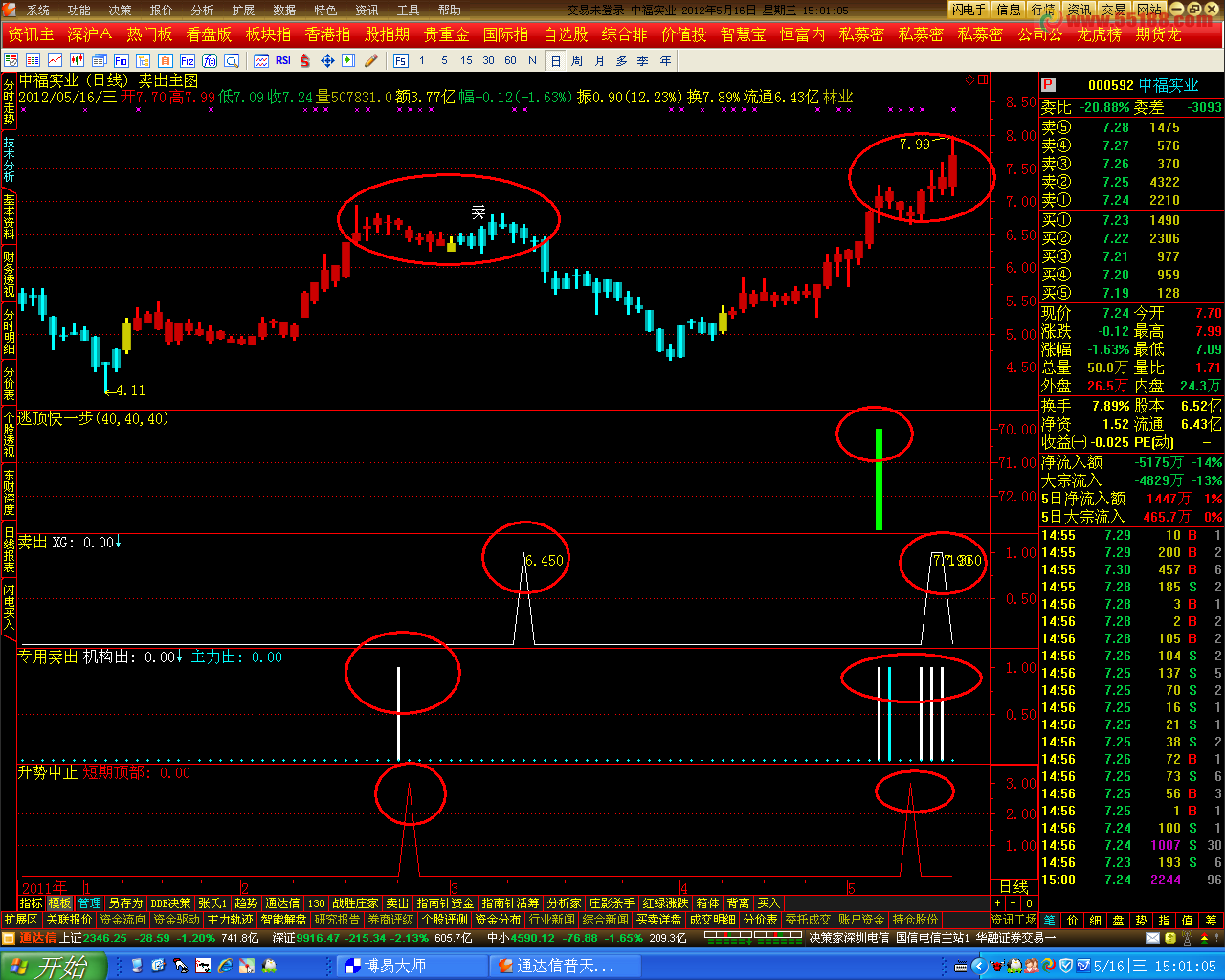Open the 博易大师 taskbar window
The height and width of the screenshot is (980, 1225).
[412, 966]
